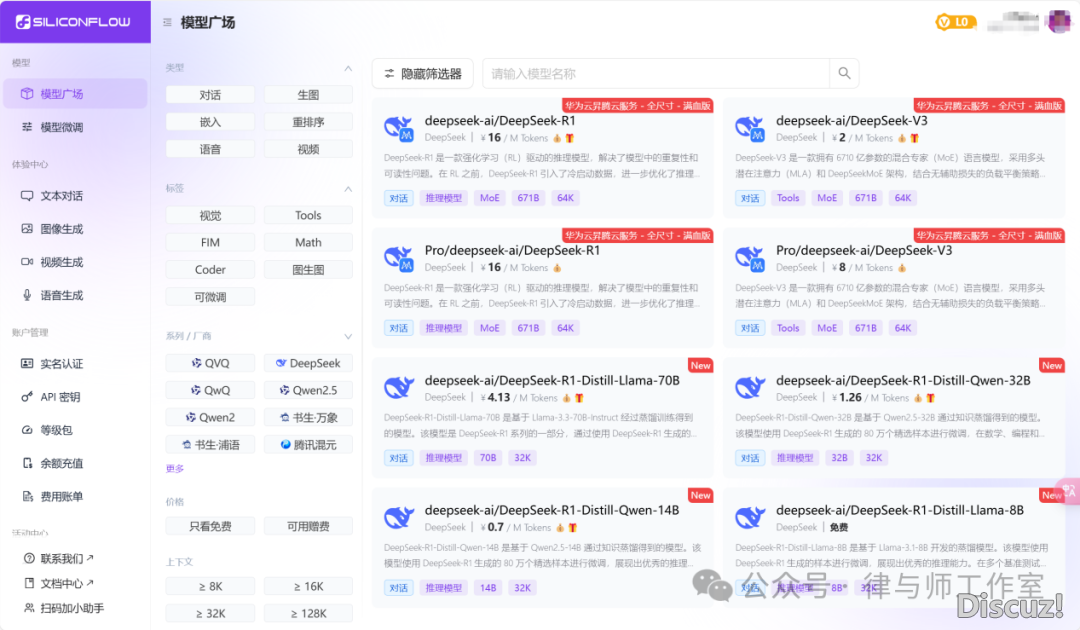Viewport: 1080px width, 630px height.
Task: Click the whale logo on deepseek-ai/DeepSeek-V3 card
Action: pyautogui.click(x=749, y=129)
